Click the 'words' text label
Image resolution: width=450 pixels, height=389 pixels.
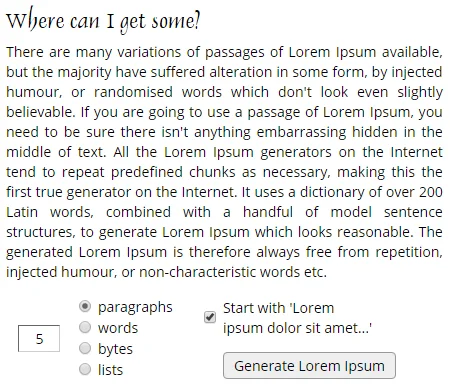(x=118, y=328)
